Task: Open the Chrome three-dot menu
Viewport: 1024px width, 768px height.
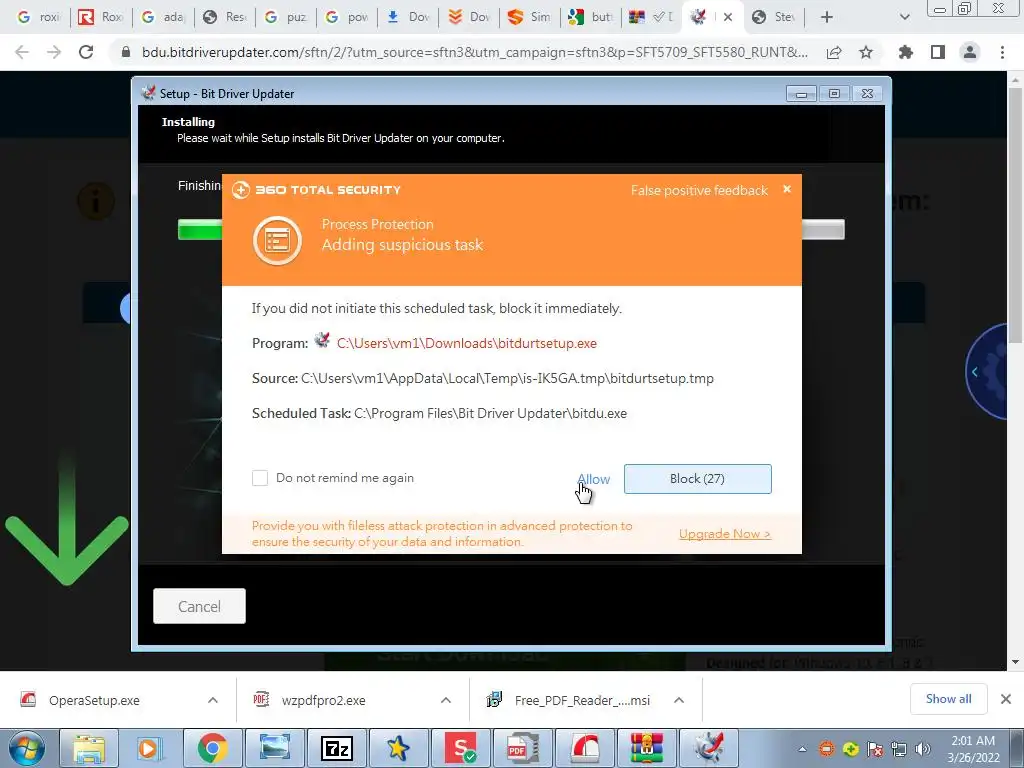Action: click(1002, 52)
